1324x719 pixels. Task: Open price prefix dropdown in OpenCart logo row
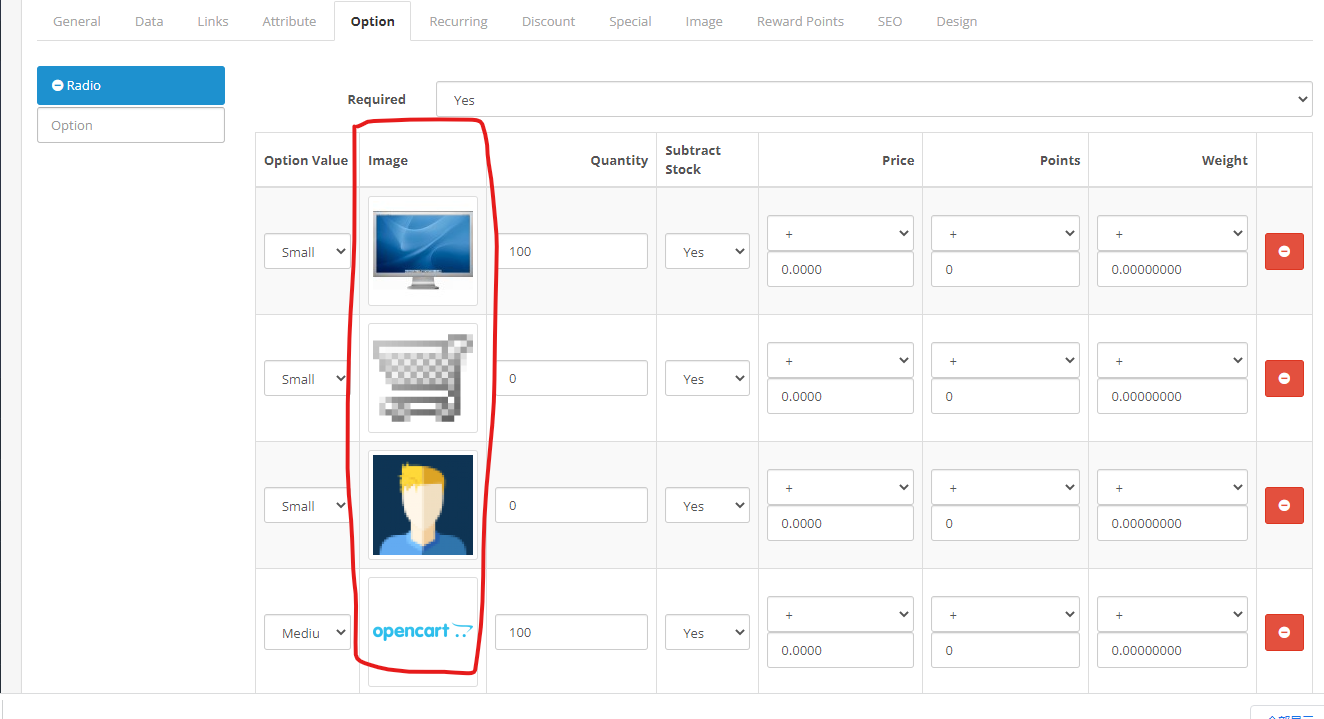tap(840, 614)
